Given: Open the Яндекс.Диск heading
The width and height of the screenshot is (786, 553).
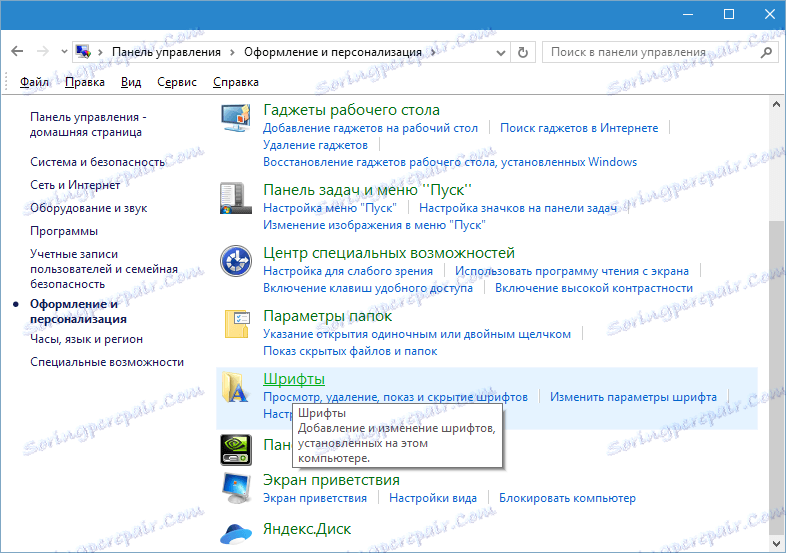Looking at the screenshot, I should click(x=307, y=529).
